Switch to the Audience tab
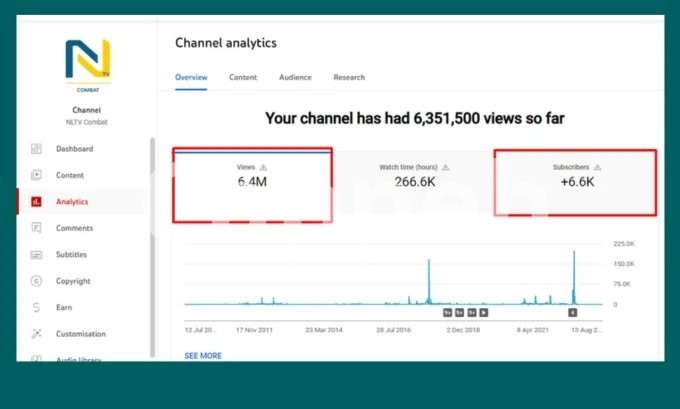 tap(295, 77)
